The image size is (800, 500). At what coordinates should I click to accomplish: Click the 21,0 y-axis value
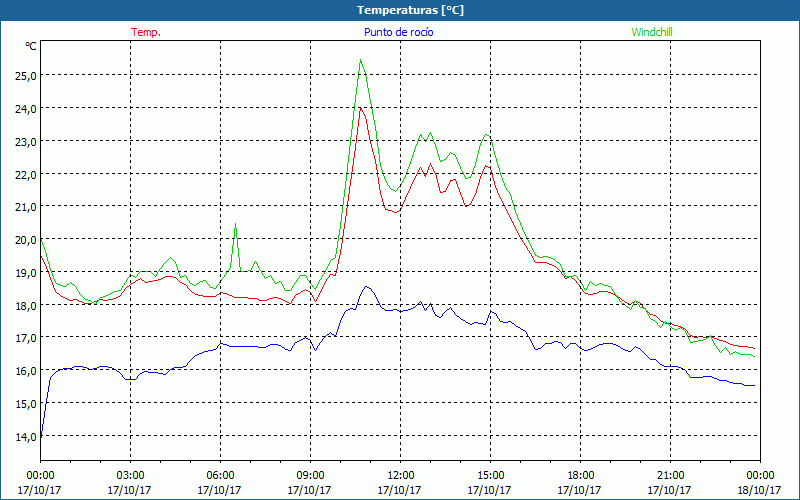point(26,207)
